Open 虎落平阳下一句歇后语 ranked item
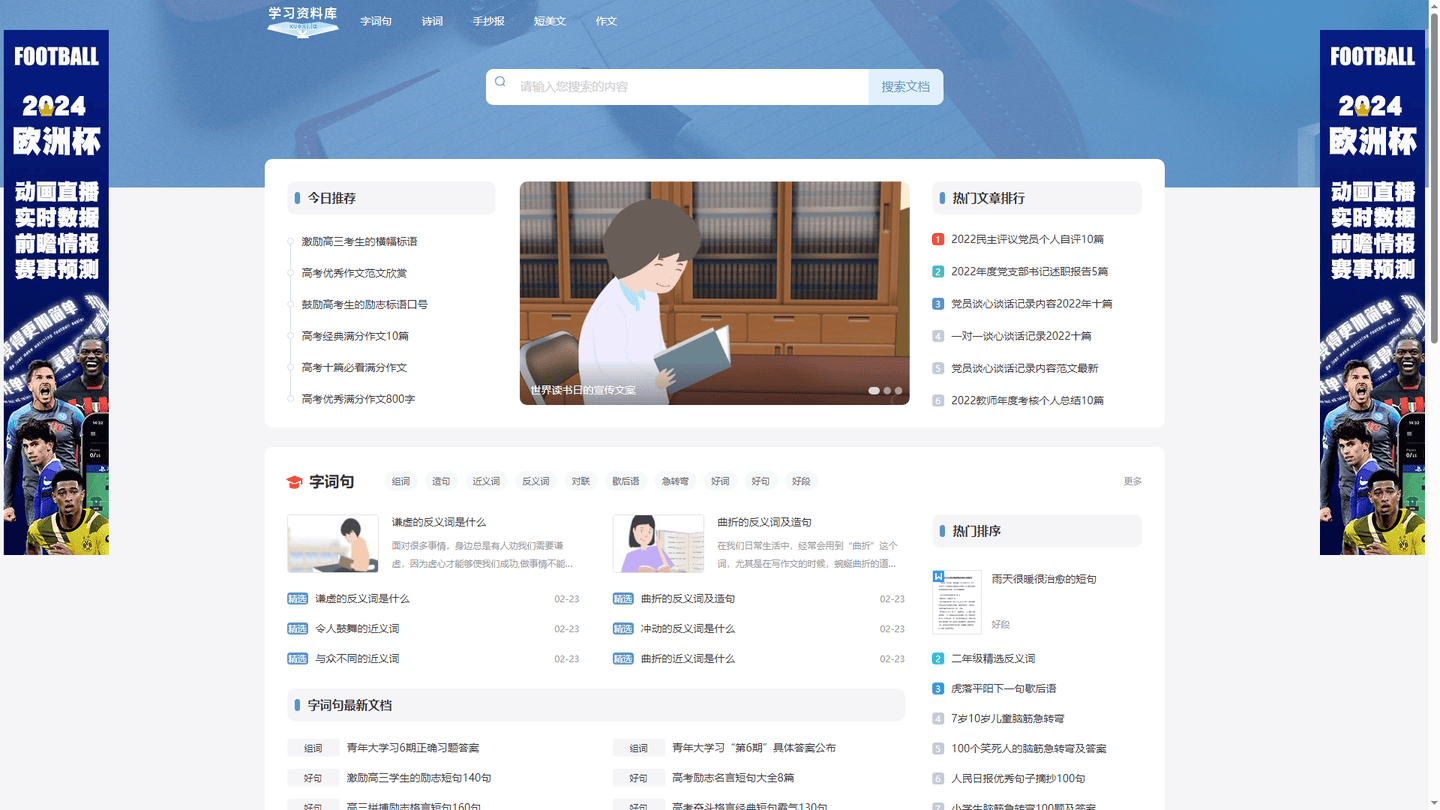The height and width of the screenshot is (810, 1440). 1004,689
